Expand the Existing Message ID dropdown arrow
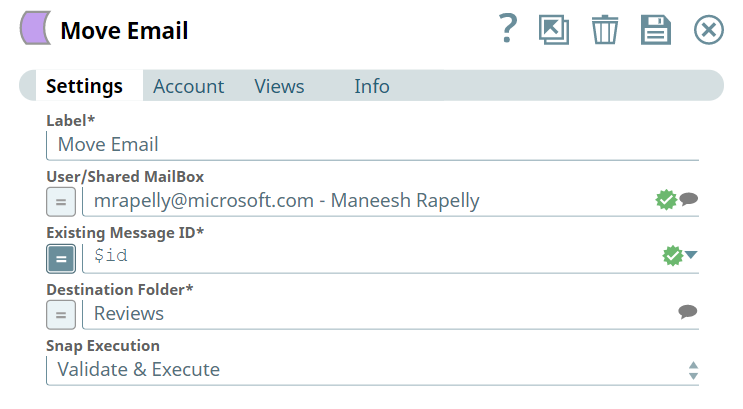The height and width of the screenshot is (409, 743). (691, 255)
